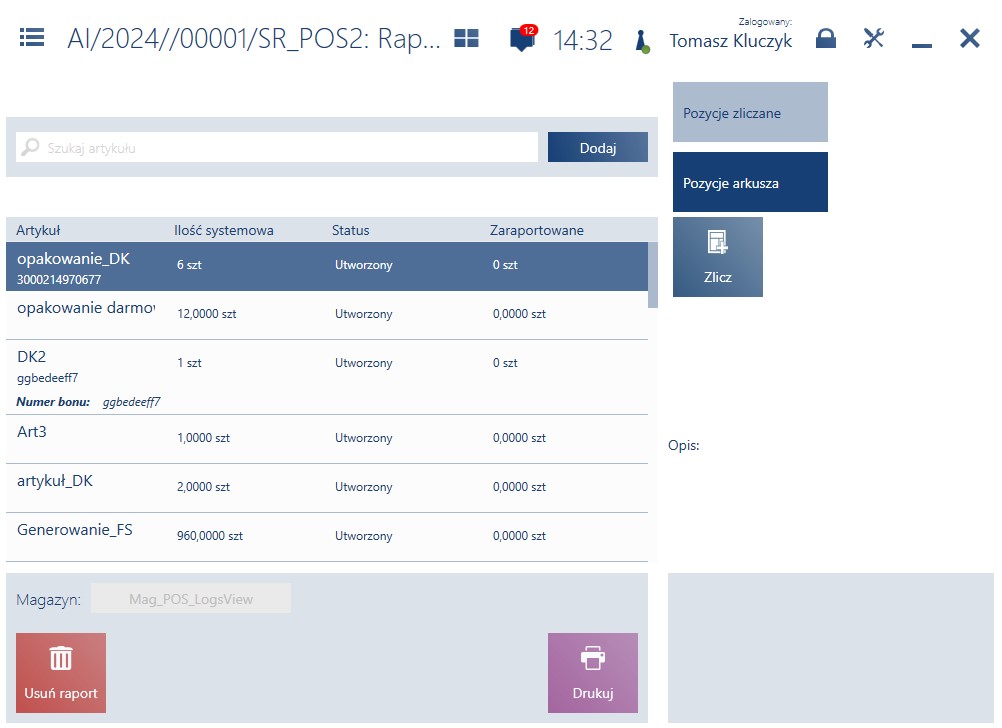
Task: Click the search magnifier icon
Action: point(30,148)
